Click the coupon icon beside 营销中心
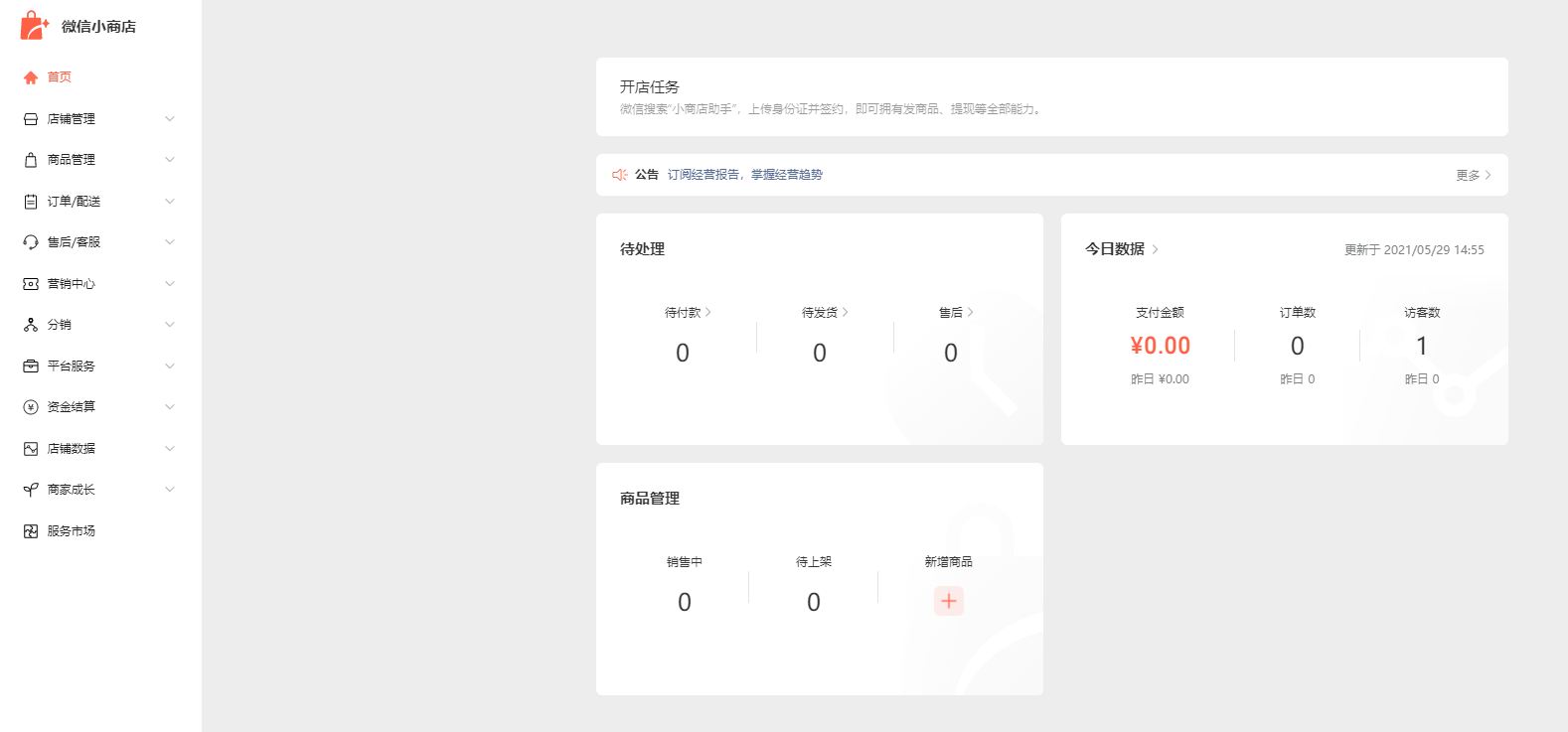 31,284
